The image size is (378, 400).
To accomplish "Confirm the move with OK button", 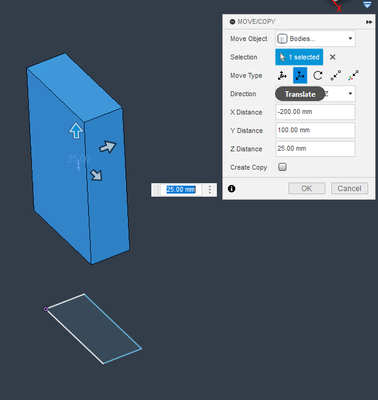I will (x=307, y=188).
